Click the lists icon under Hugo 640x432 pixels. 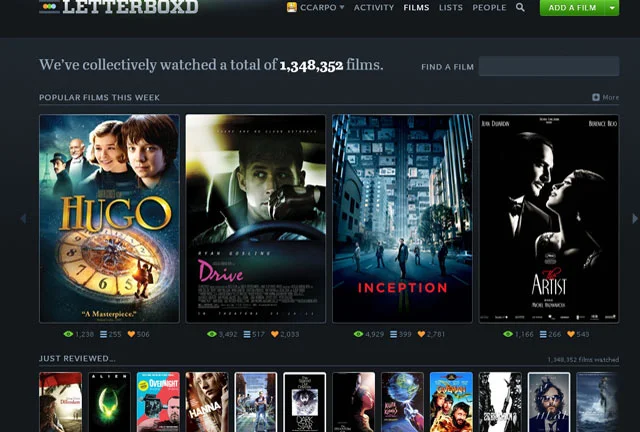(104, 334)
